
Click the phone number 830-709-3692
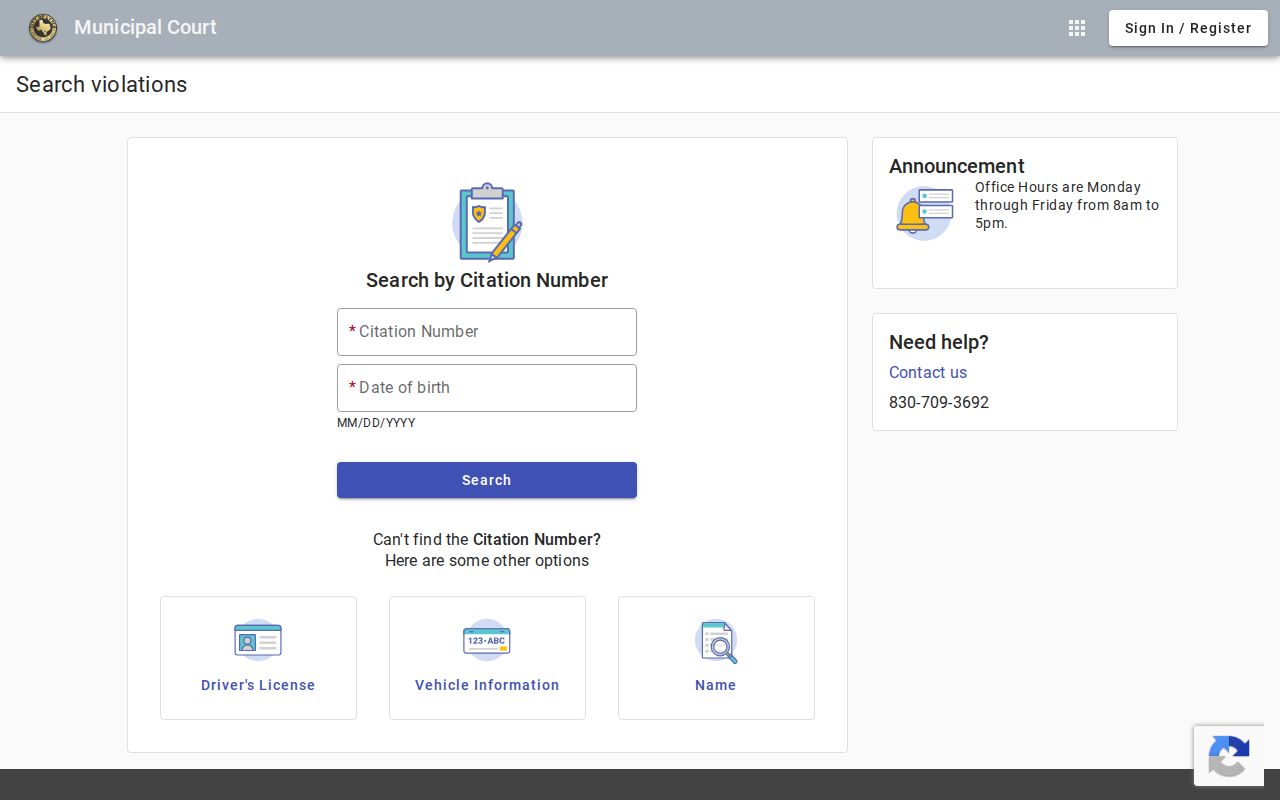pos(939,402)
